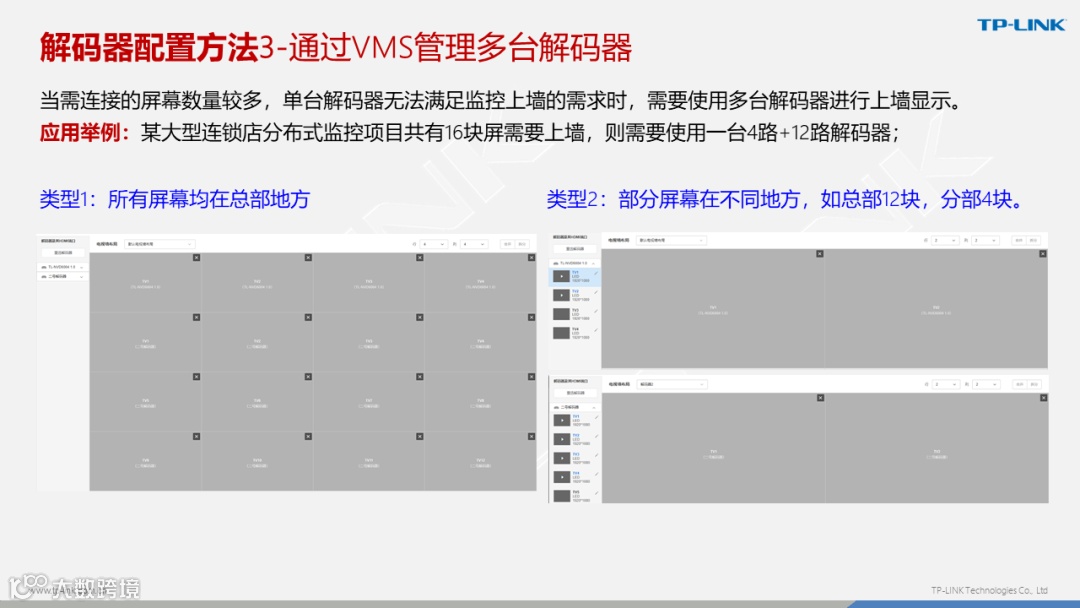This screenshot has width=1080, height=608.
Task: Open layout dropdown in TL-NVD6004 two-screen panel
Action: pos(672,240)
